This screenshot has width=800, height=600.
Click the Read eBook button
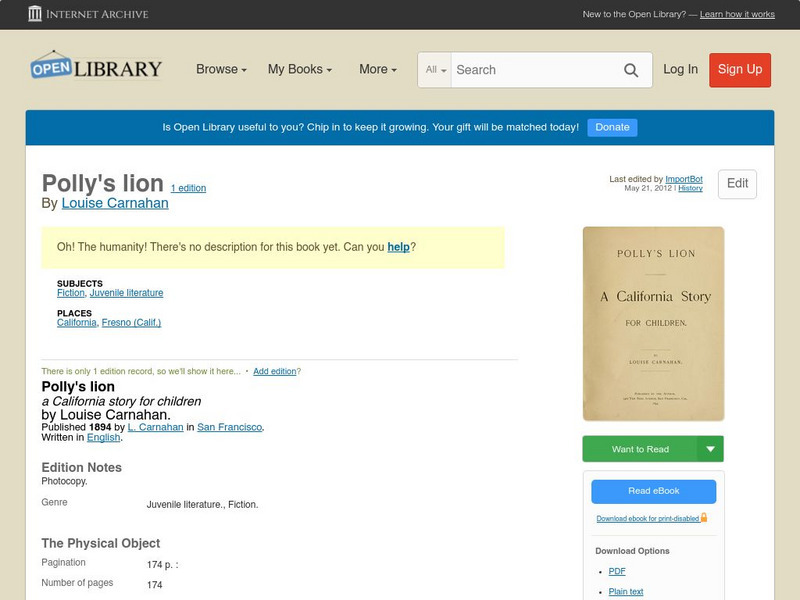(652, 491)
